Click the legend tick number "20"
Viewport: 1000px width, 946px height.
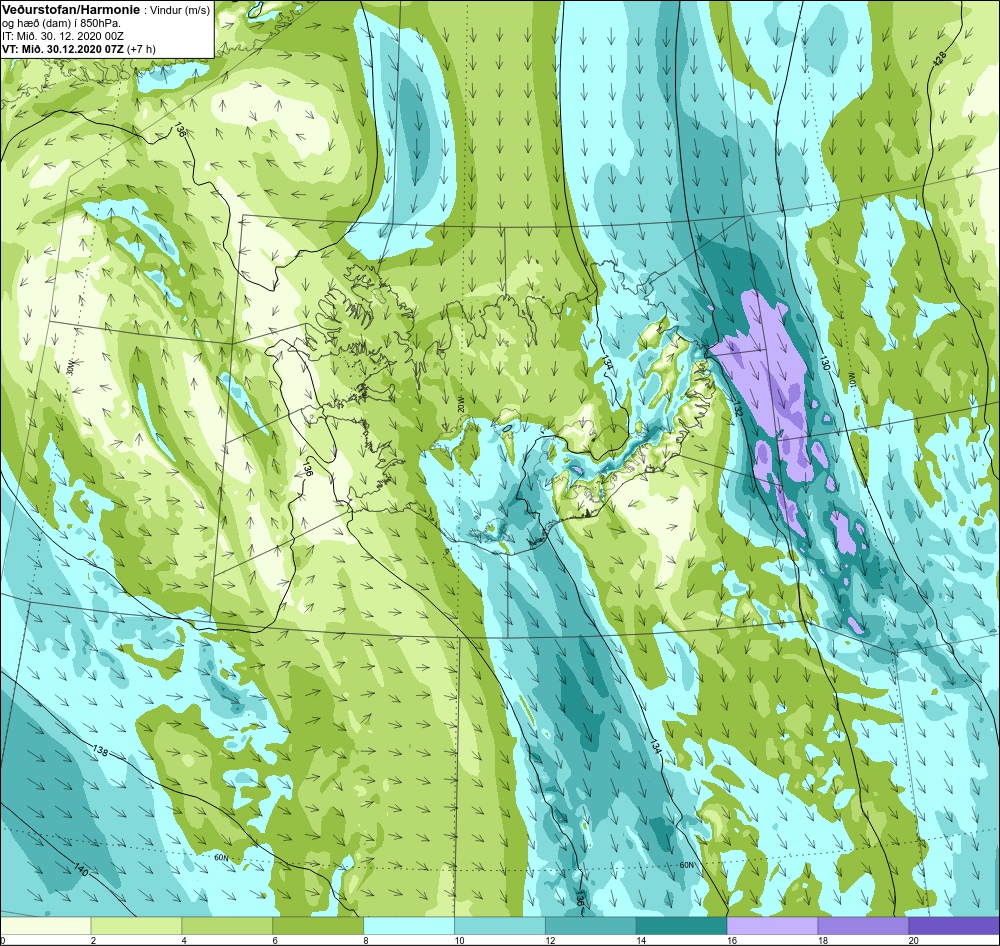click(913, 940)
